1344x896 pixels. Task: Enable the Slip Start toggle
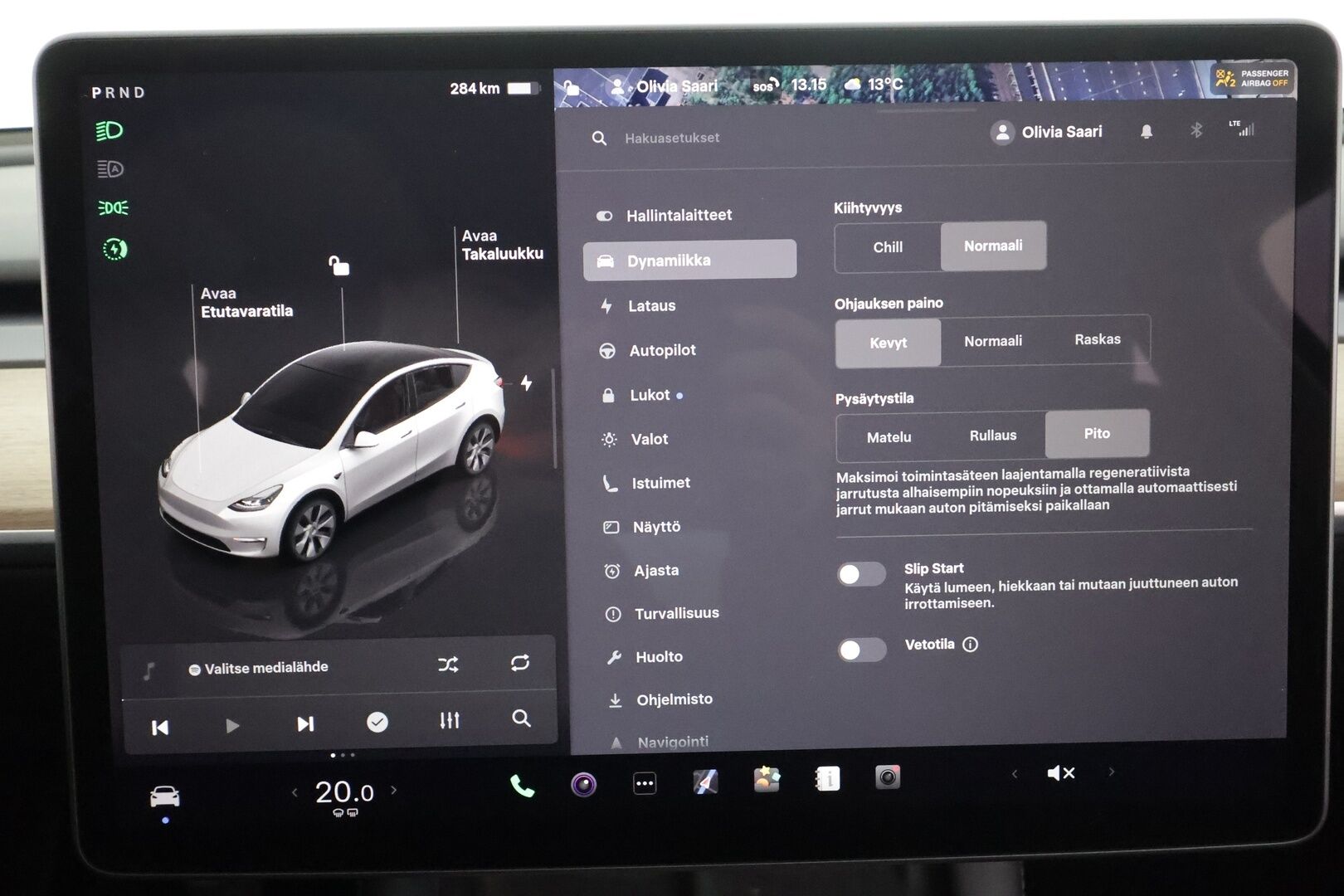862,573
